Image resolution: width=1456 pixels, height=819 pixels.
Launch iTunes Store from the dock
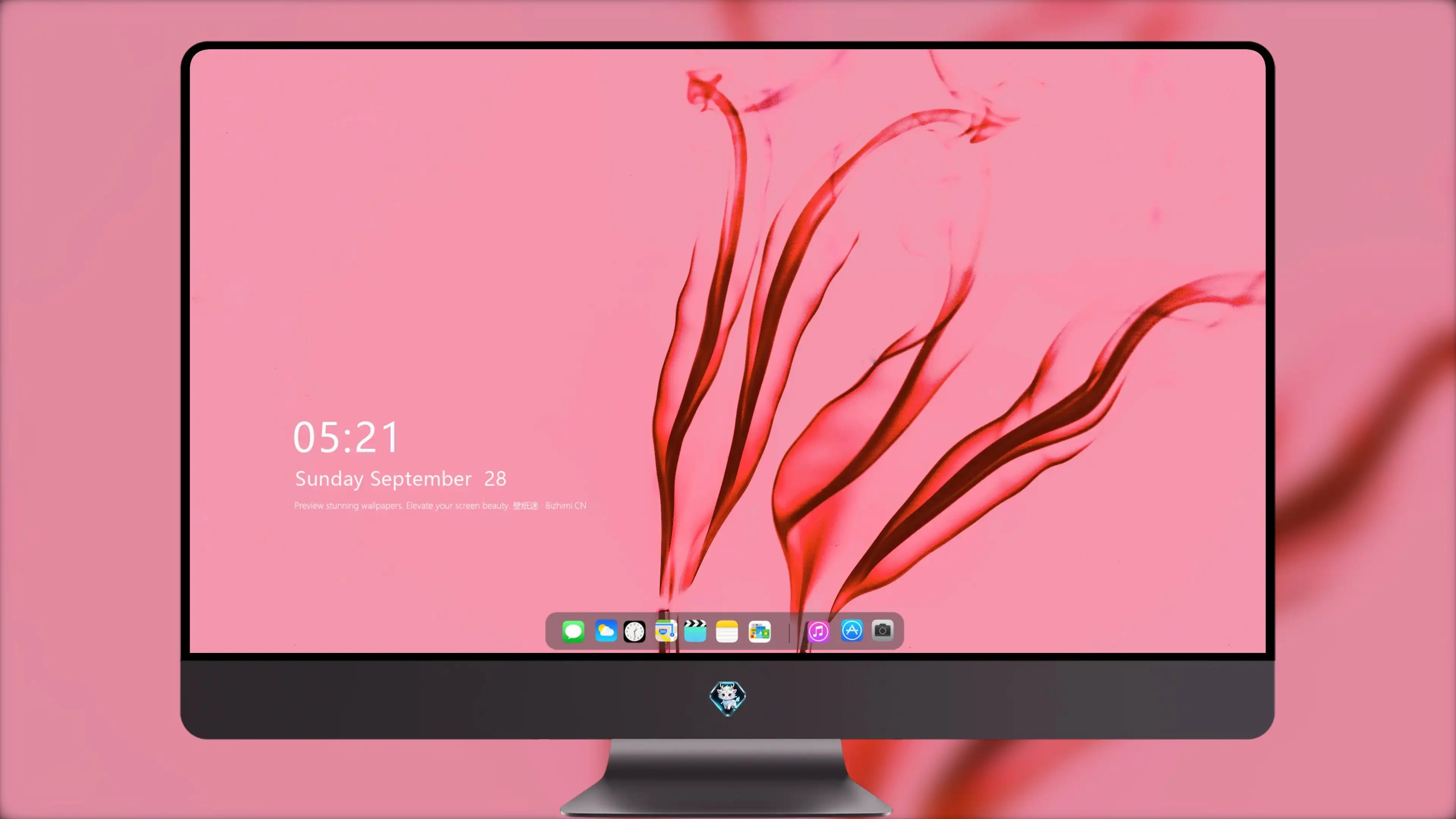coord(819,631)
